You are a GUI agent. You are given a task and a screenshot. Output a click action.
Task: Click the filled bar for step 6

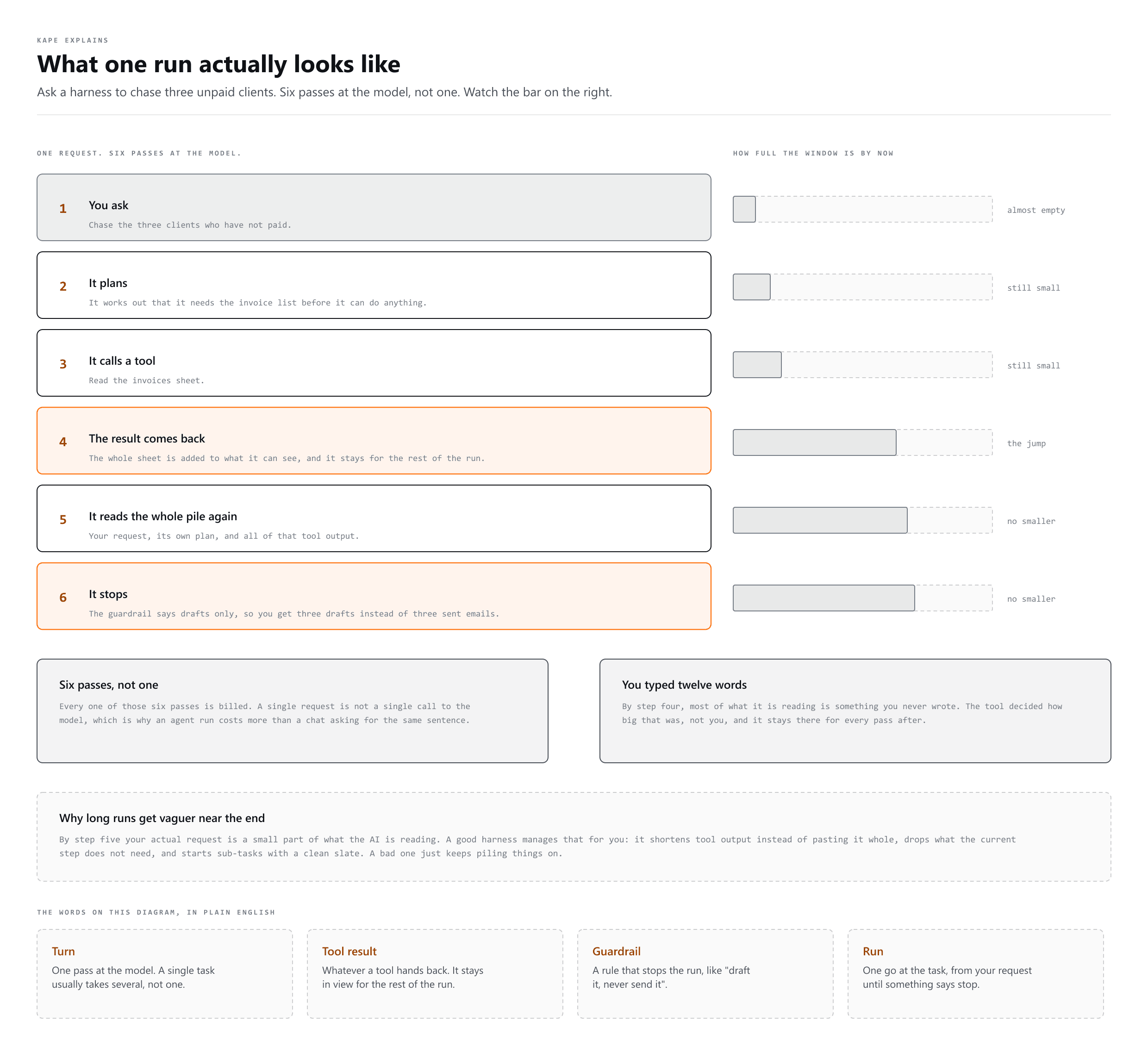824,598
